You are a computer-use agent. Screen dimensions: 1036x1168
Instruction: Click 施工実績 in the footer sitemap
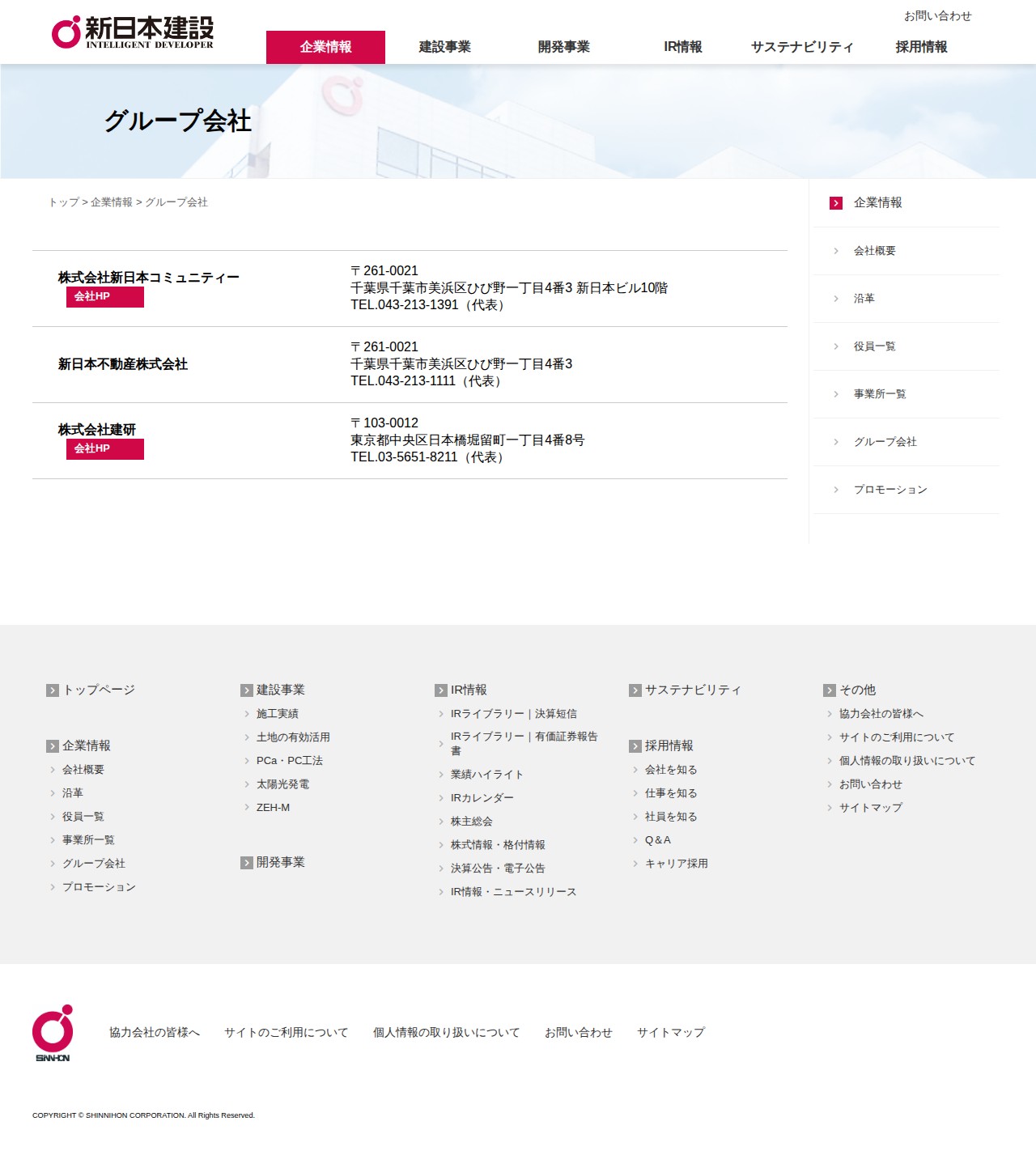point(278,714)
